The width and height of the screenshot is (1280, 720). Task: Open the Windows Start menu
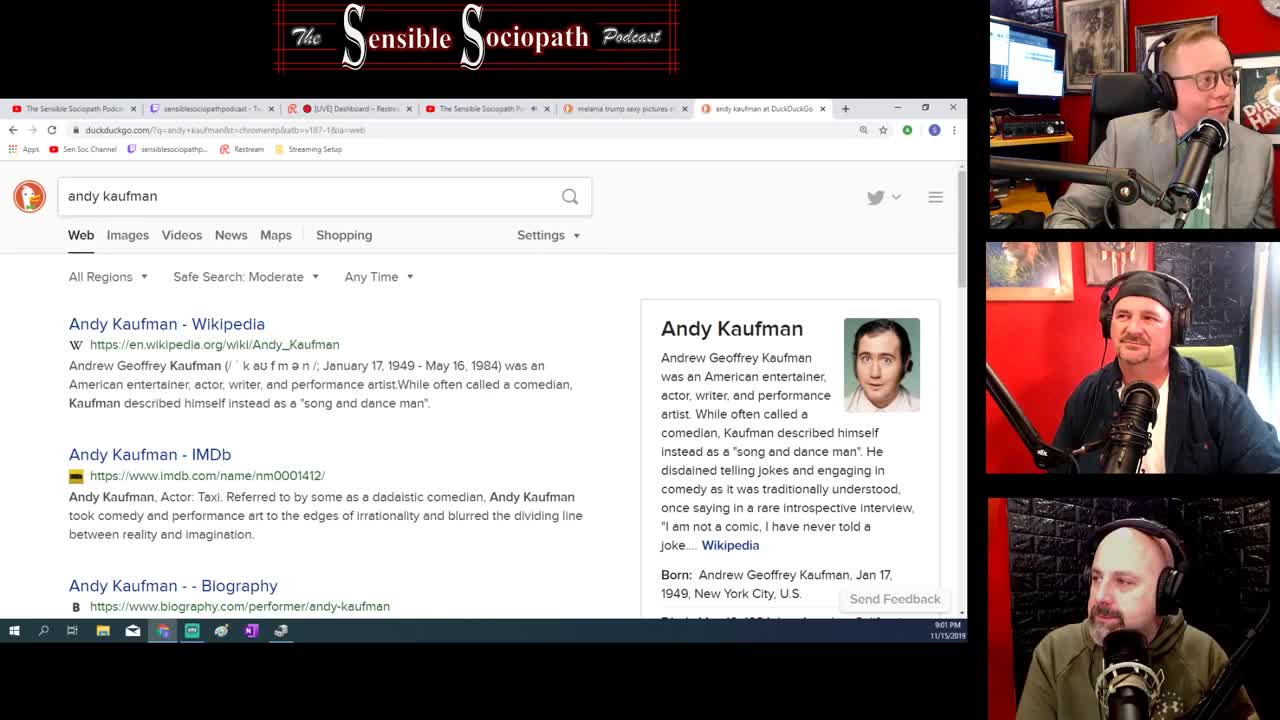coord(14,631)
